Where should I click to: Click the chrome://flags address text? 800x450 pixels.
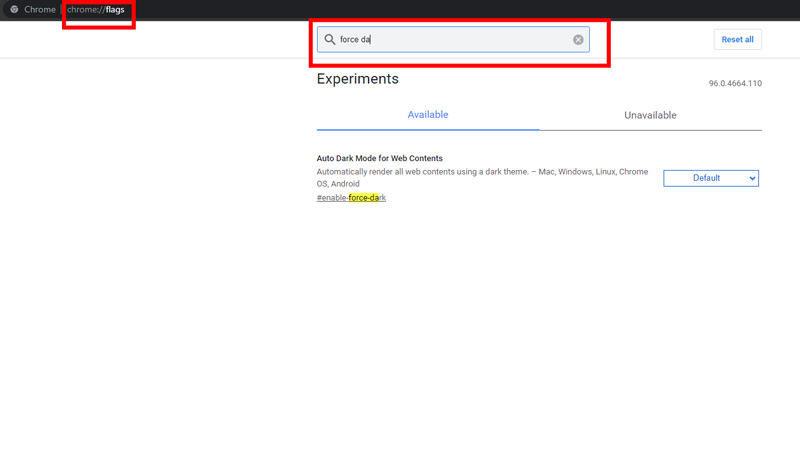[96, 9]
